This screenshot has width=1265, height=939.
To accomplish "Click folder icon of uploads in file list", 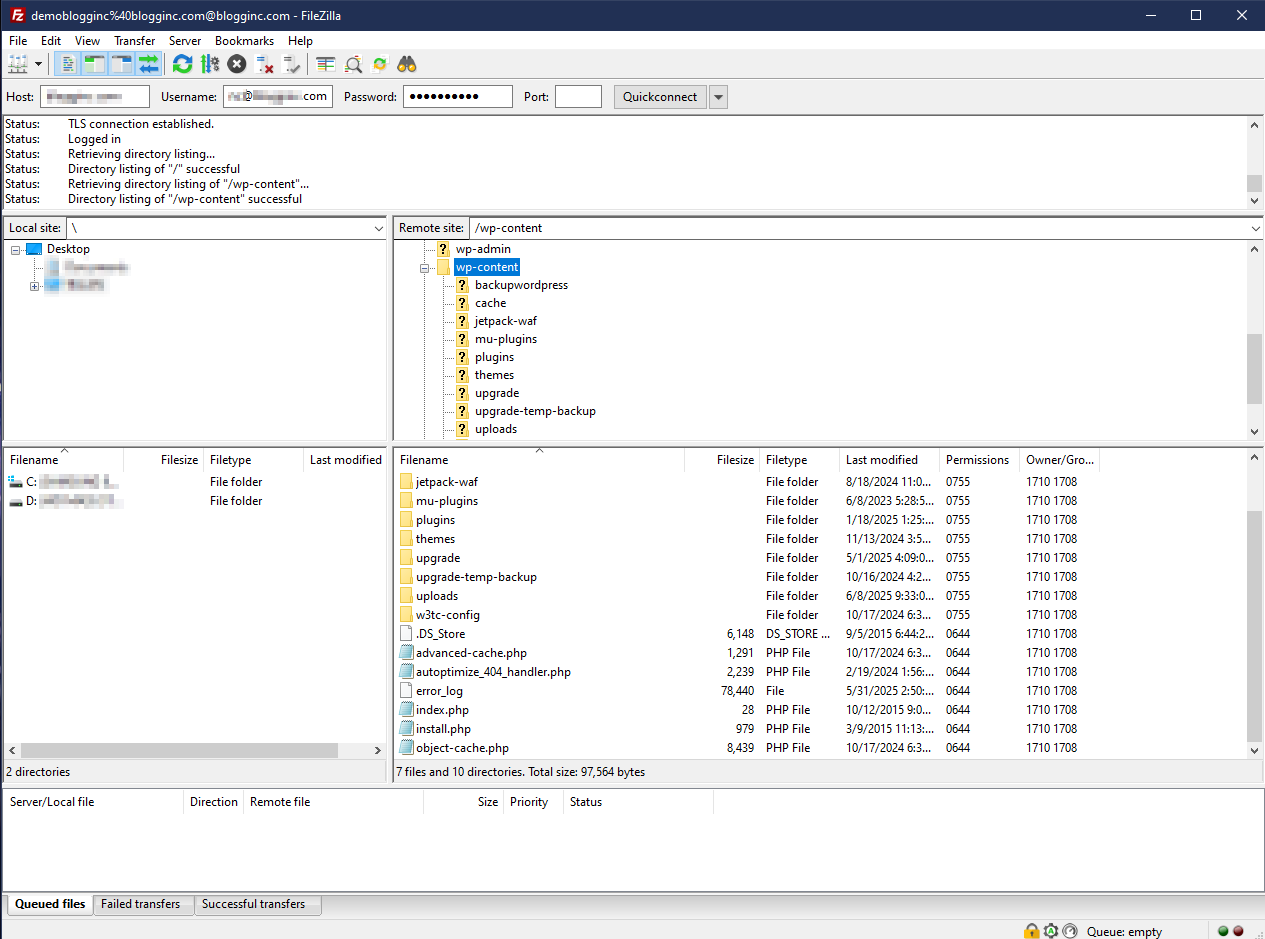I will (406, 596).
